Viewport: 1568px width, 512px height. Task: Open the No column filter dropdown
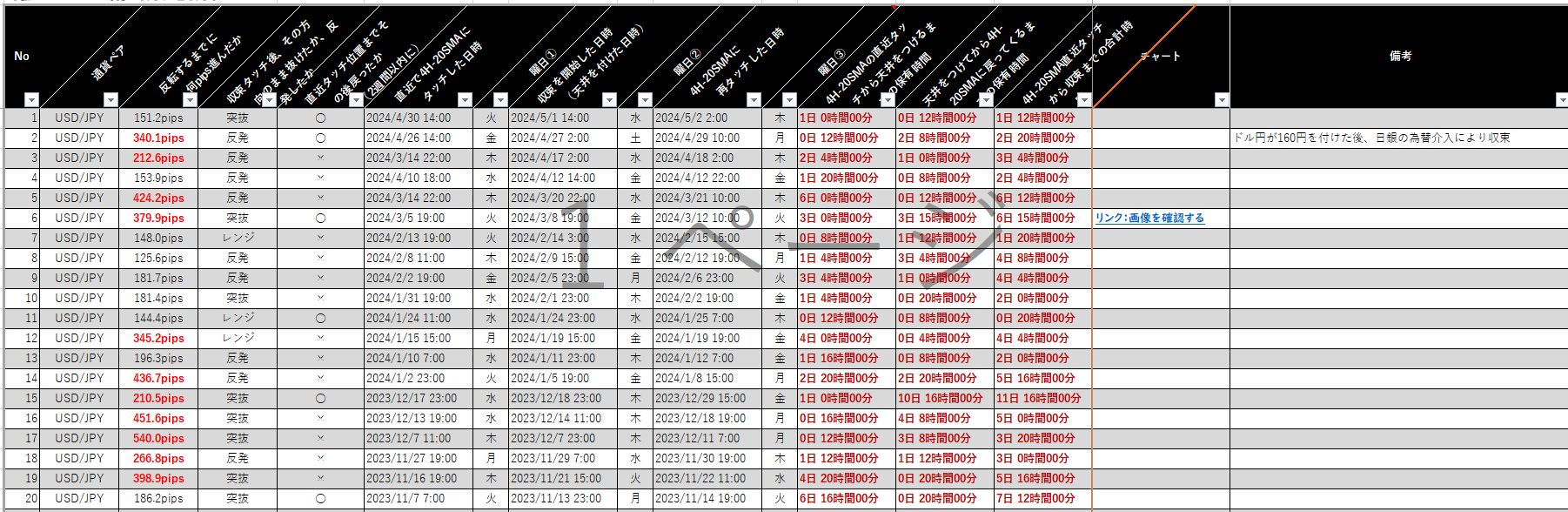point(31,100)
